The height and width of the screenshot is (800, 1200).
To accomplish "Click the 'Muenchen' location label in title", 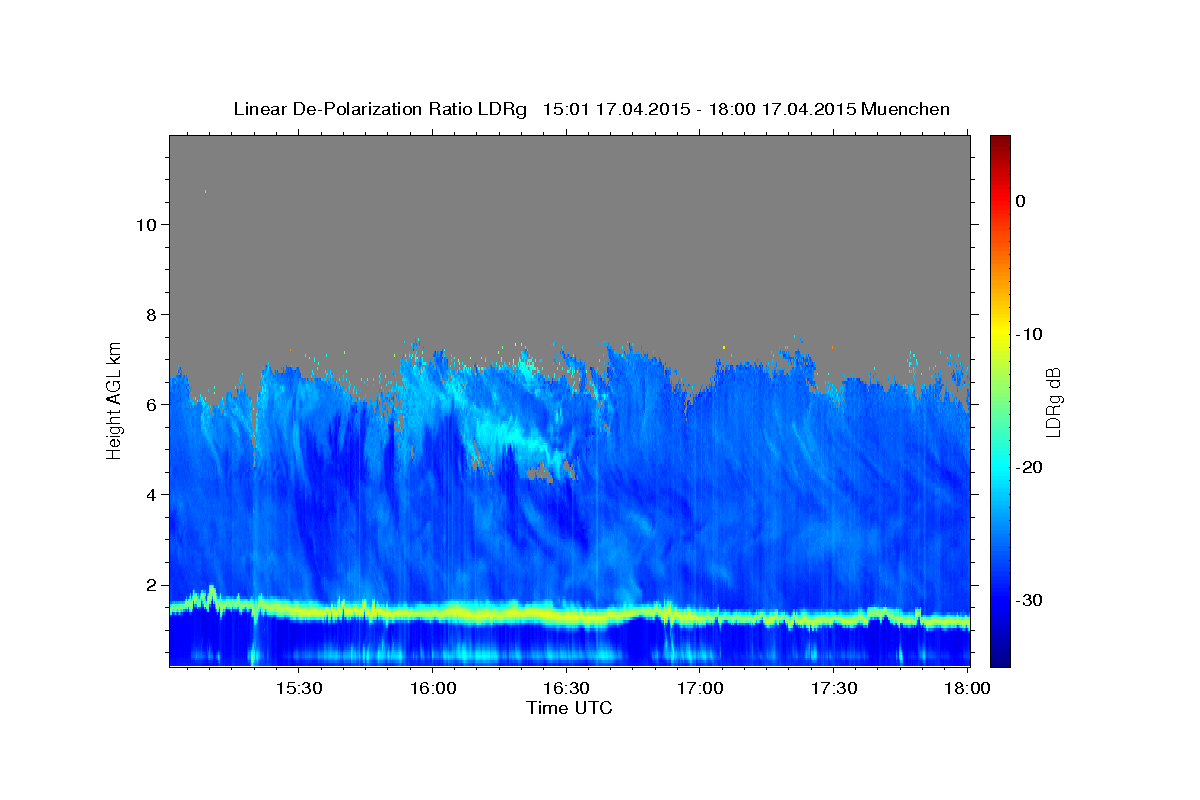I will (905, 109).
